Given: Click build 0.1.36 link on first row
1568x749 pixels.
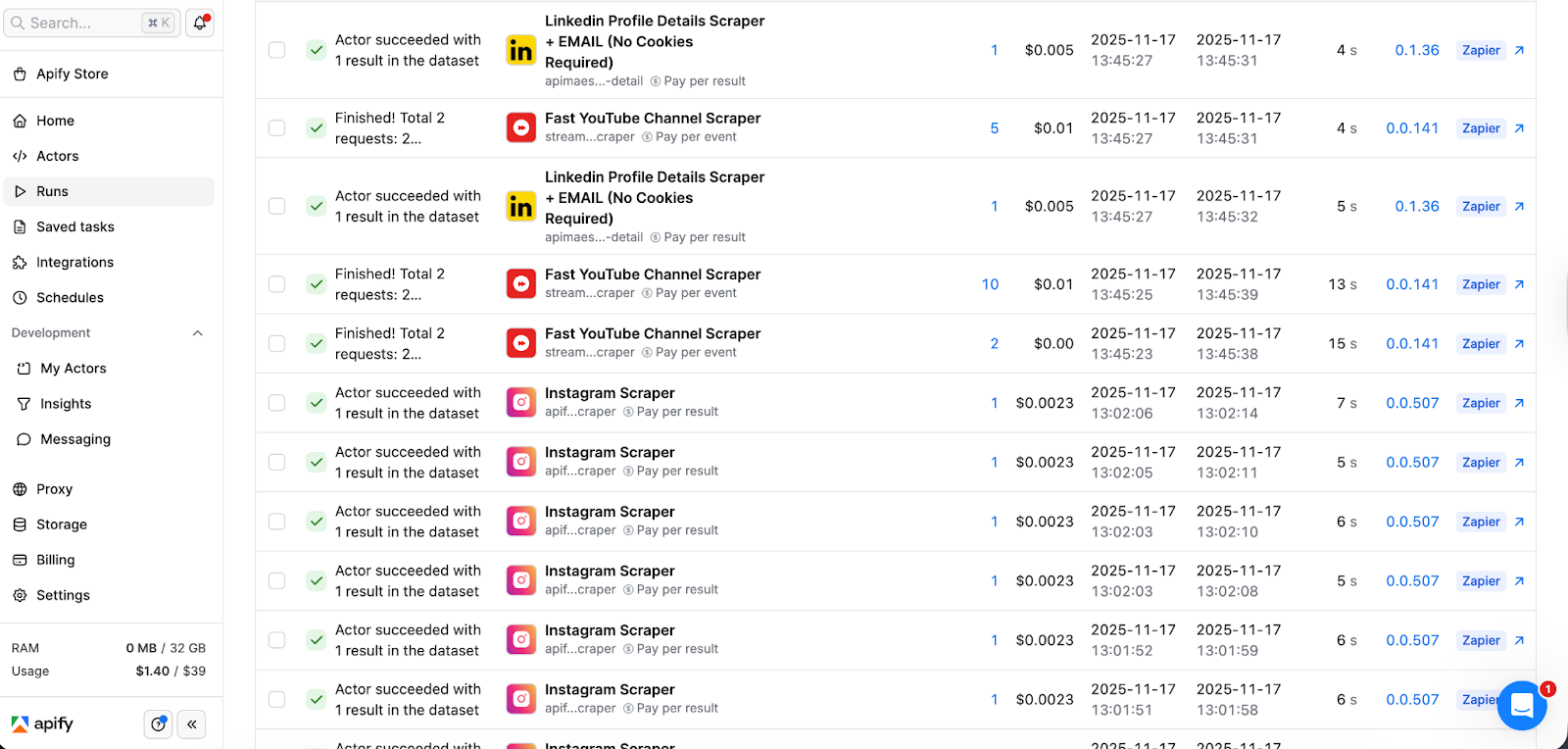Looking at the screenshot, I should (1416, 50).
